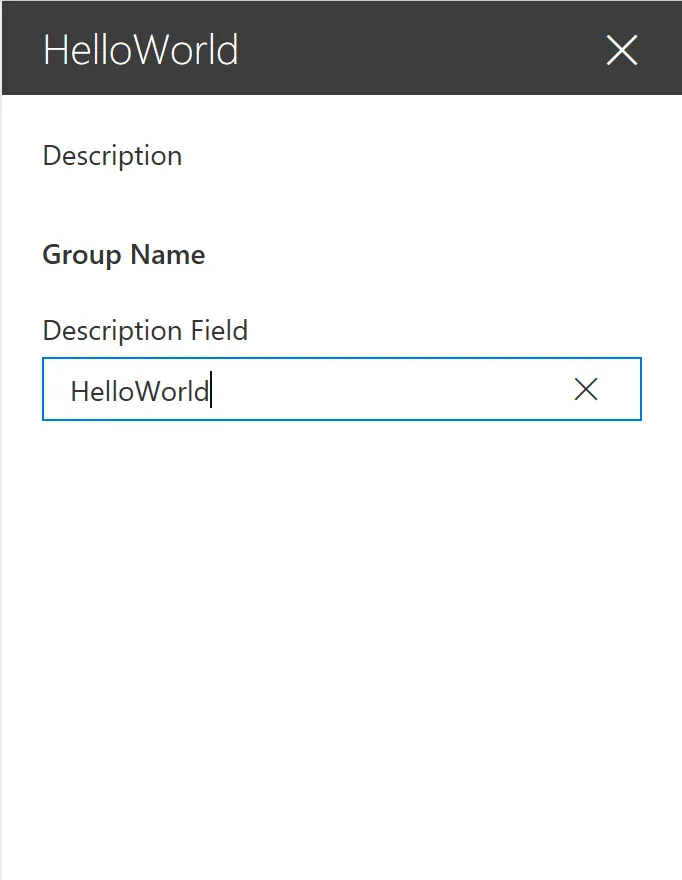682x880 pixels.
Task: Clear the Description Field text using the X icon
Action: pyautogui.click(x=585, y=389)
